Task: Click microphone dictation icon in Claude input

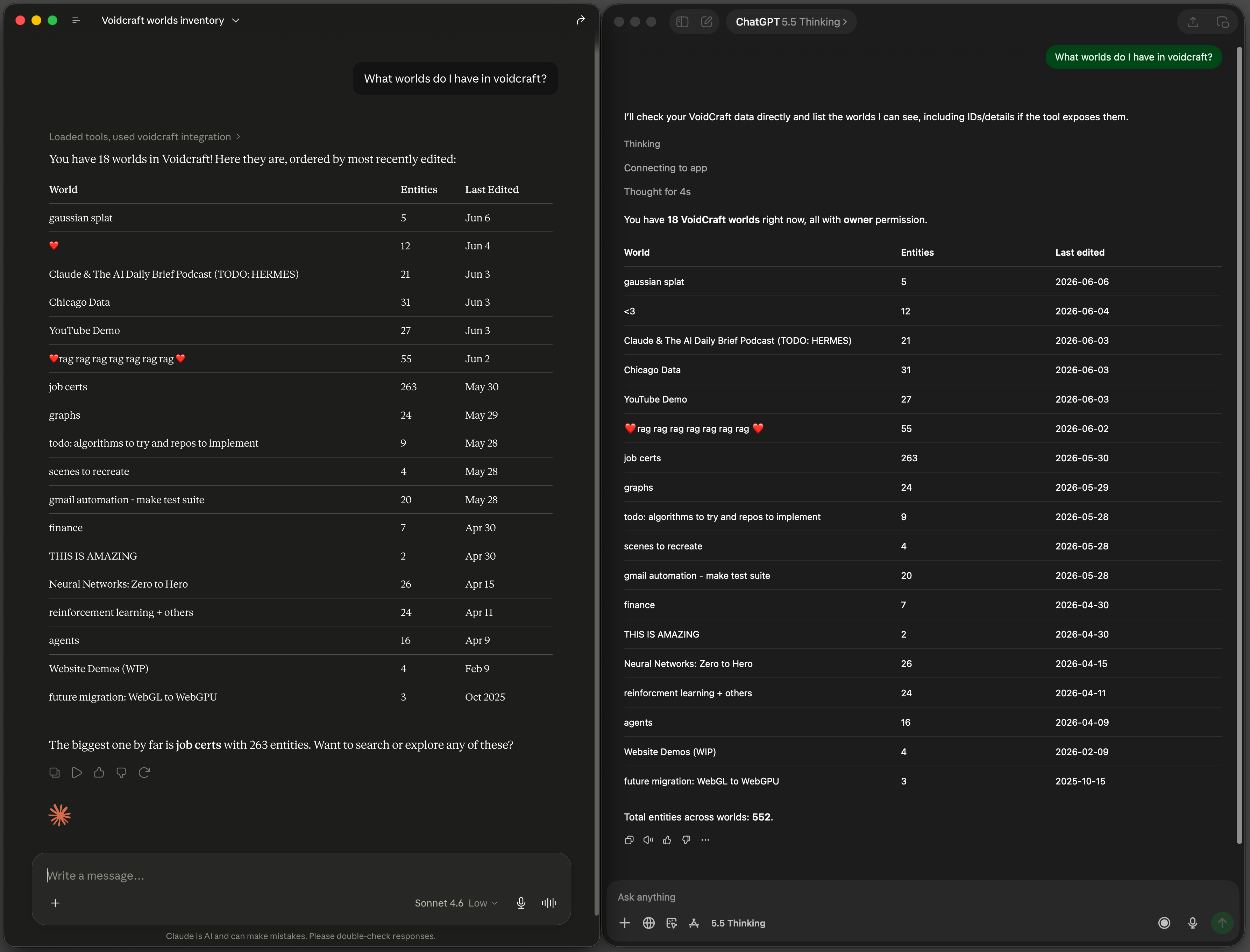Action: pyautogui.click(x=521, y=903)
